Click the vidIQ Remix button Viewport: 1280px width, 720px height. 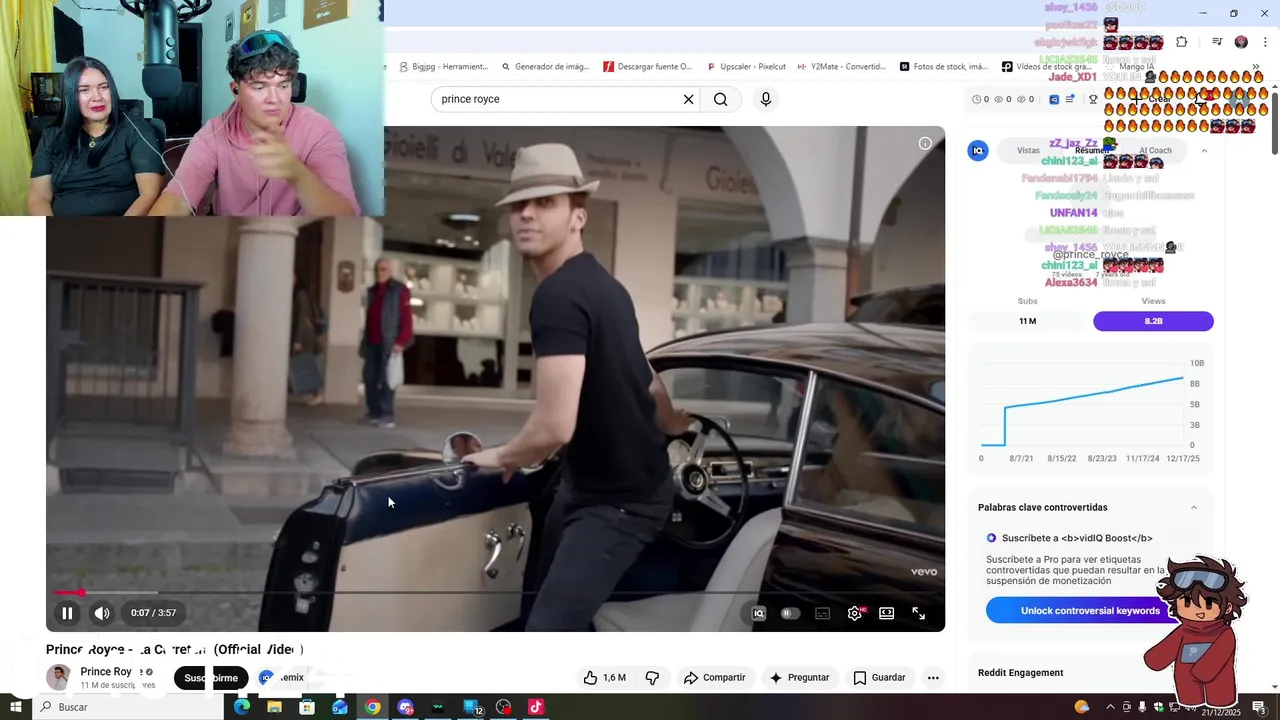click(281, 677)
